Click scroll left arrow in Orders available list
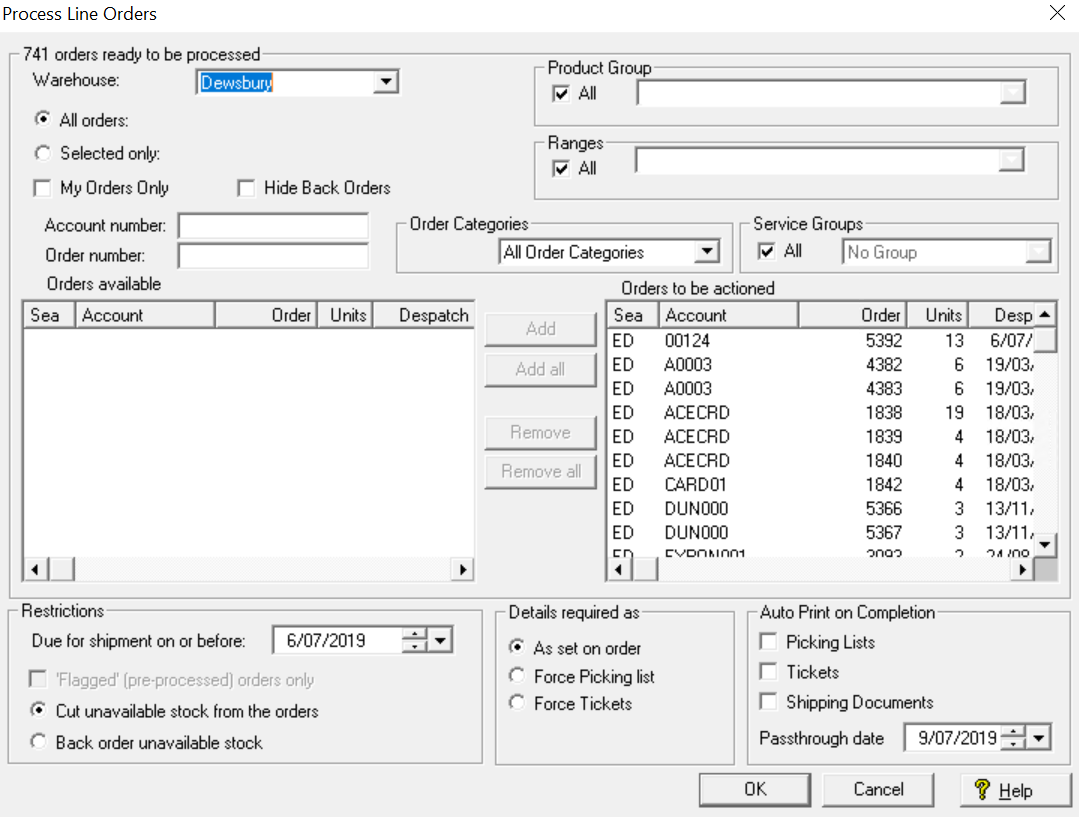The image size is (1079, 817). 35,570
